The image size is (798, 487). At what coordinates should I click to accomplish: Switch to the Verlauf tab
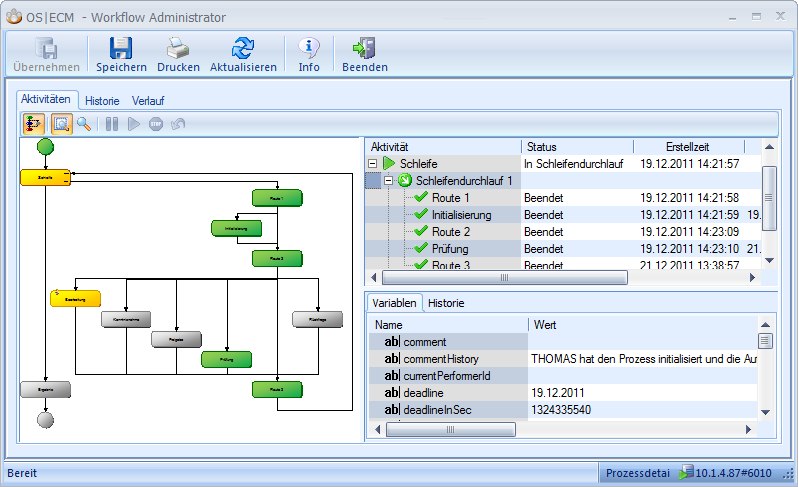click(148, 100)
